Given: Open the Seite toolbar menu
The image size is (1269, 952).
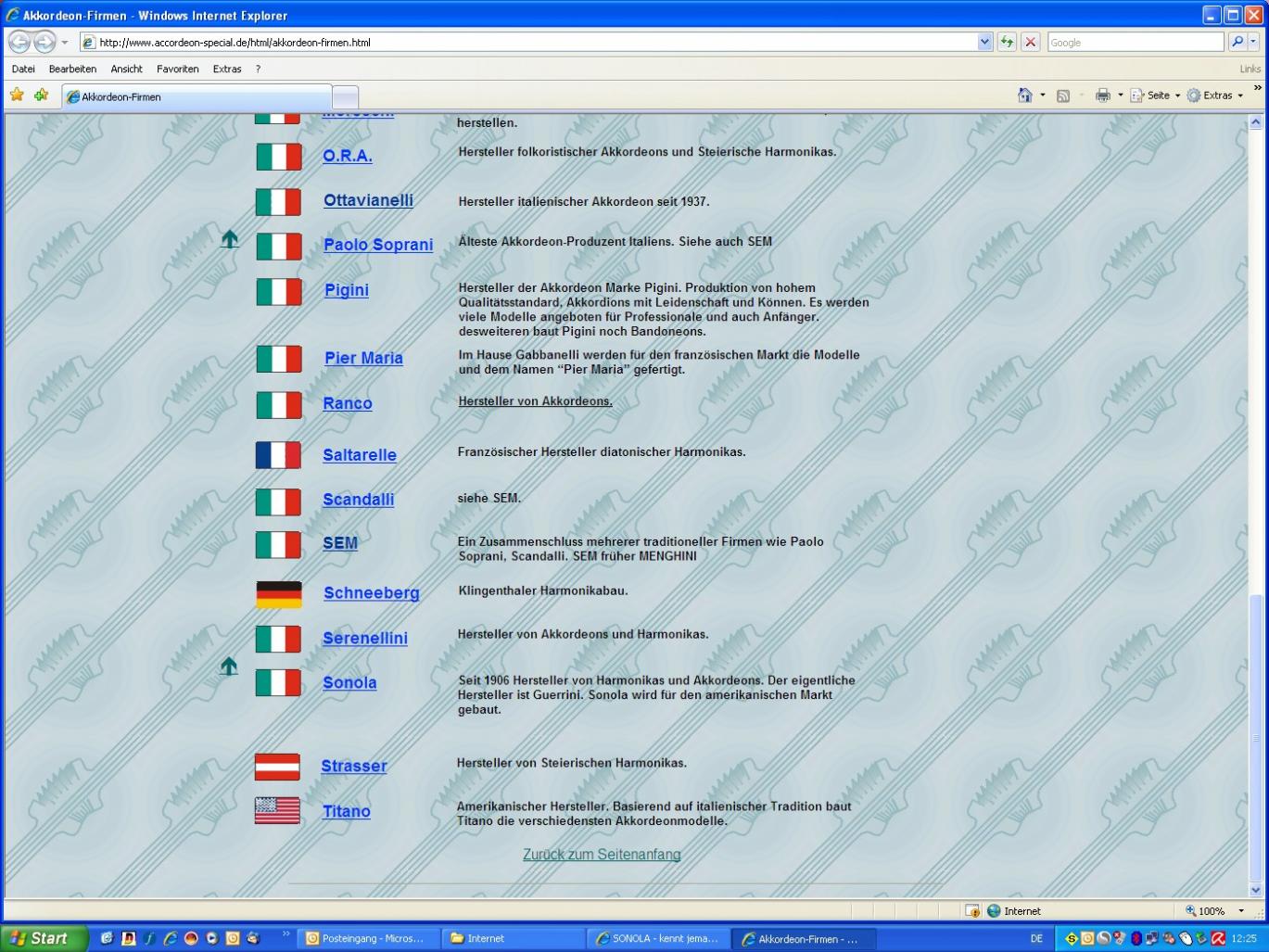Looking at the screenshot, I should 1155,95.
